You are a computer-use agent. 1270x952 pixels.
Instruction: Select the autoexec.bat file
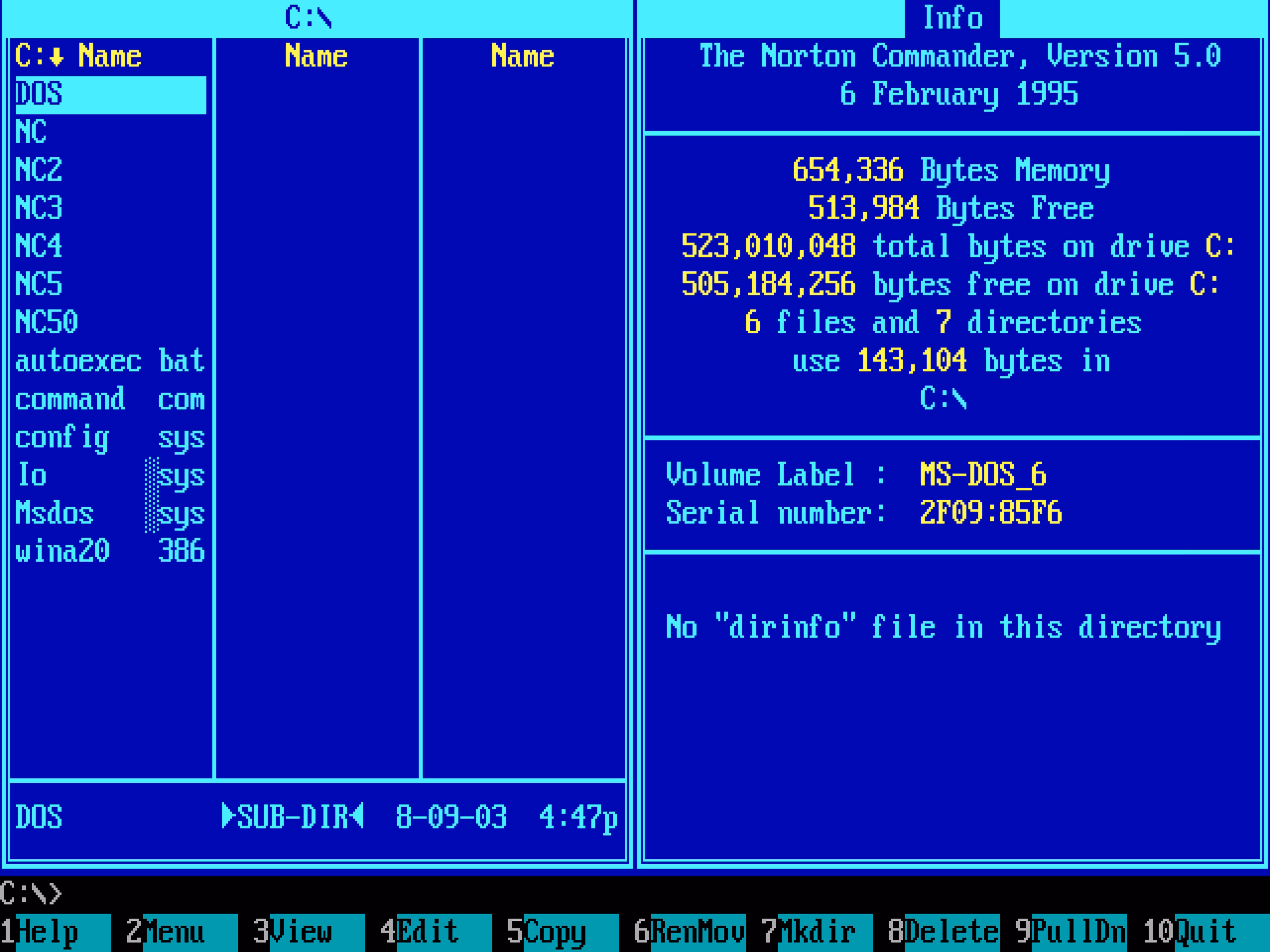[x=109, y=361]
